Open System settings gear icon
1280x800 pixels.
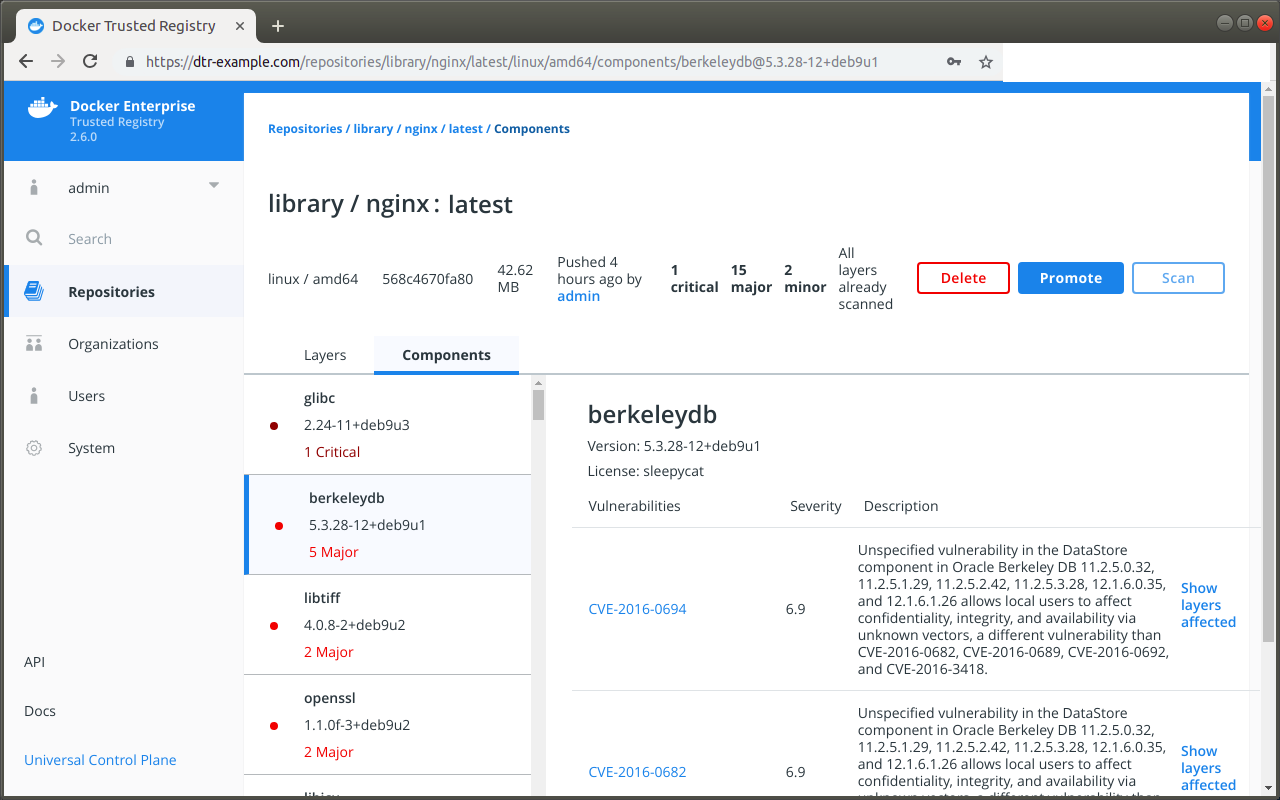pos(34,448)
